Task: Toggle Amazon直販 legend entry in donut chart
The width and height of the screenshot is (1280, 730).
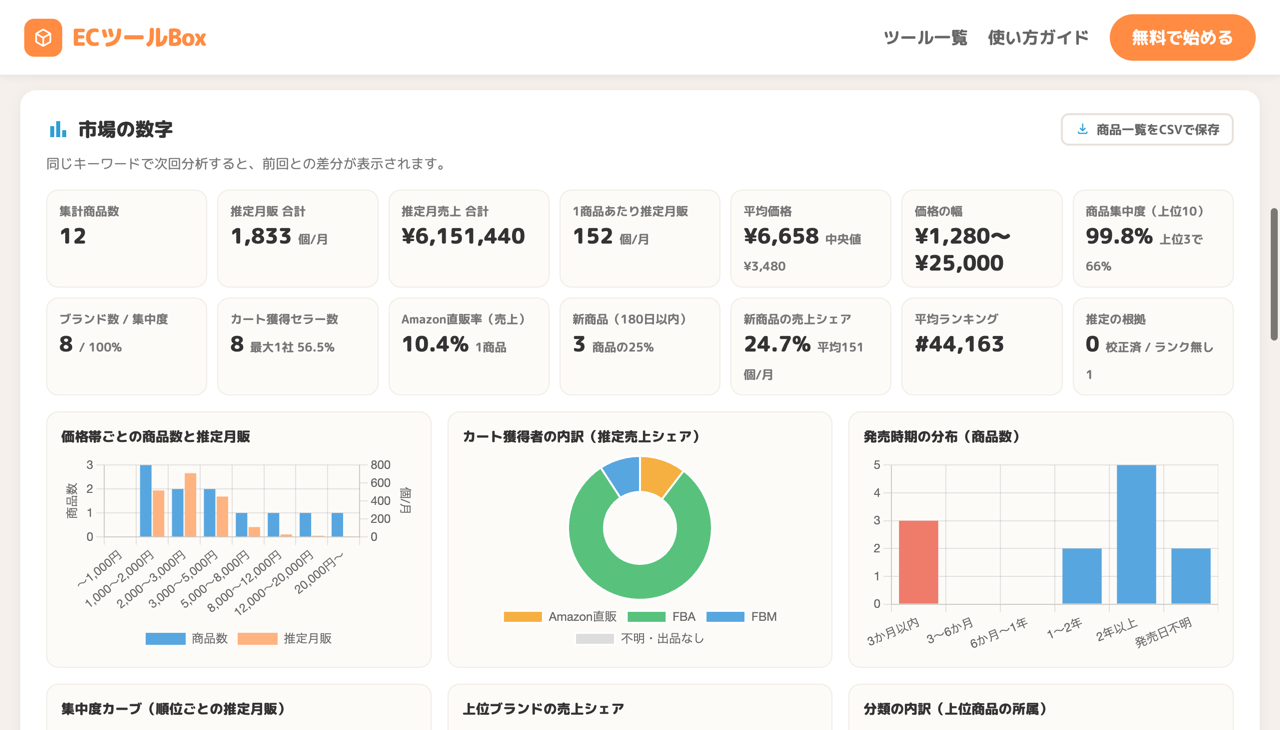Action: click(x=560, y=617)
